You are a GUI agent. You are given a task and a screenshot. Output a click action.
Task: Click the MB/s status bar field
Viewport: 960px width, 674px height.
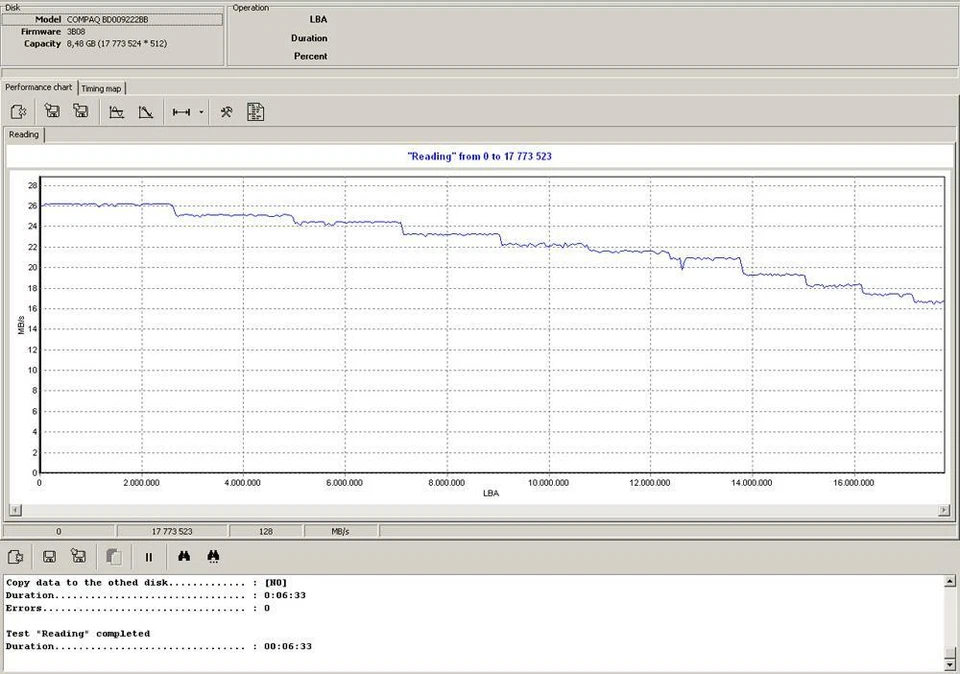click(340, 531)
